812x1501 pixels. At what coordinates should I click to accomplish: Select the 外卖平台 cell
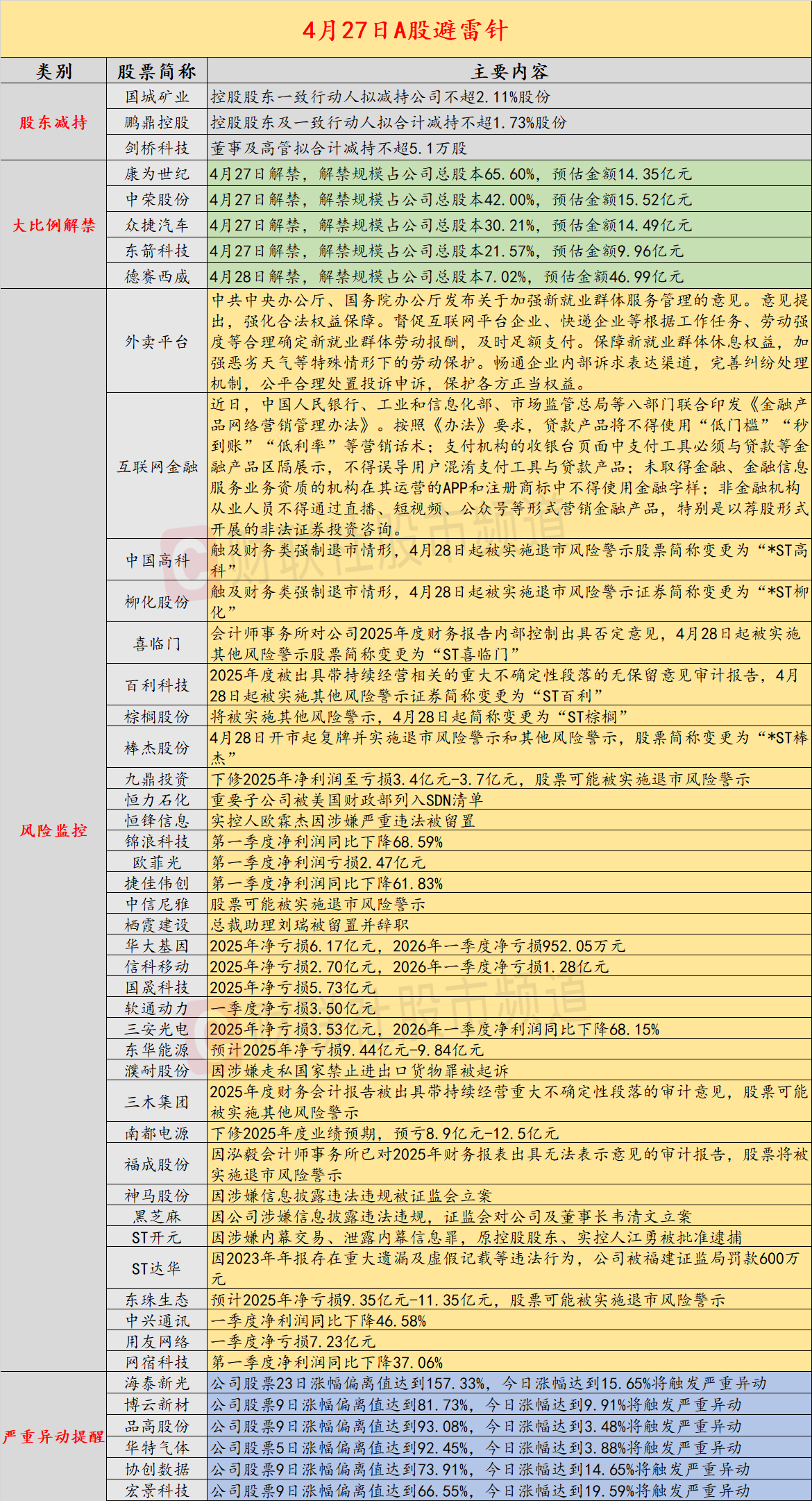(x=157, y=342)
